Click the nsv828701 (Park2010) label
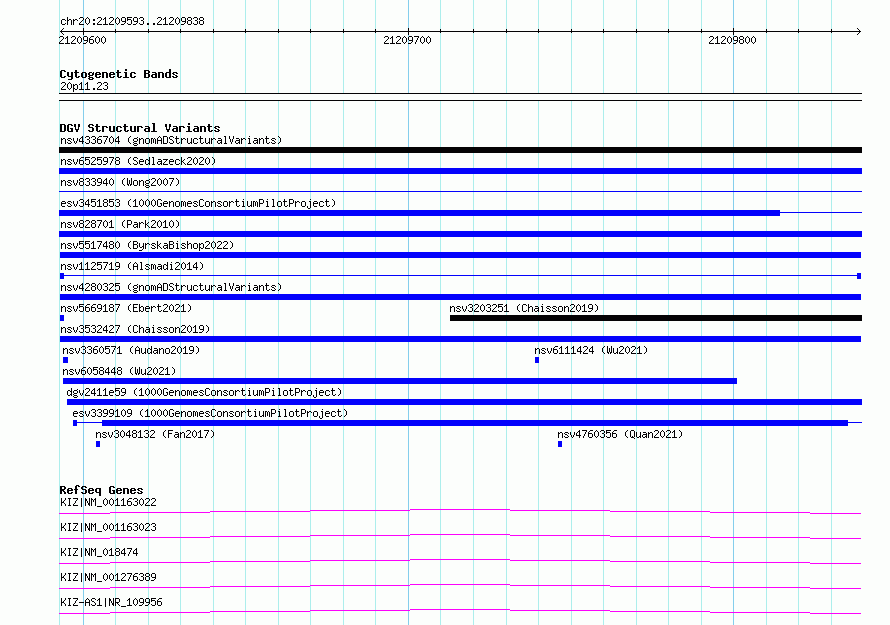The width and height of the screenshot is (890, 625). 120,224
